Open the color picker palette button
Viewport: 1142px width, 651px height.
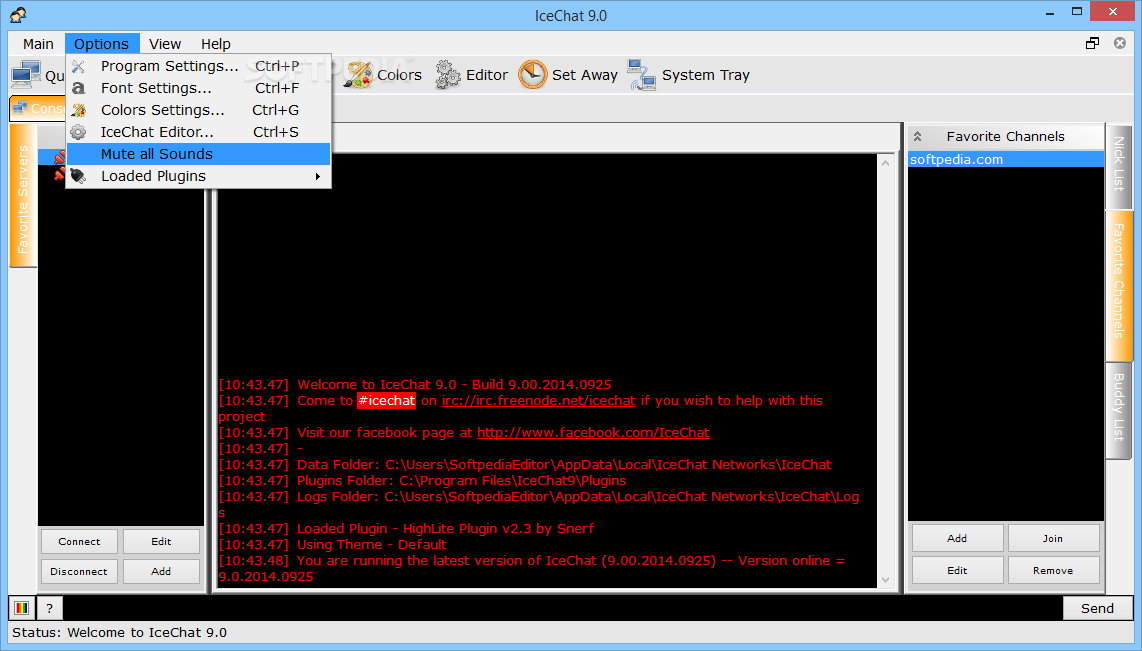22,608
